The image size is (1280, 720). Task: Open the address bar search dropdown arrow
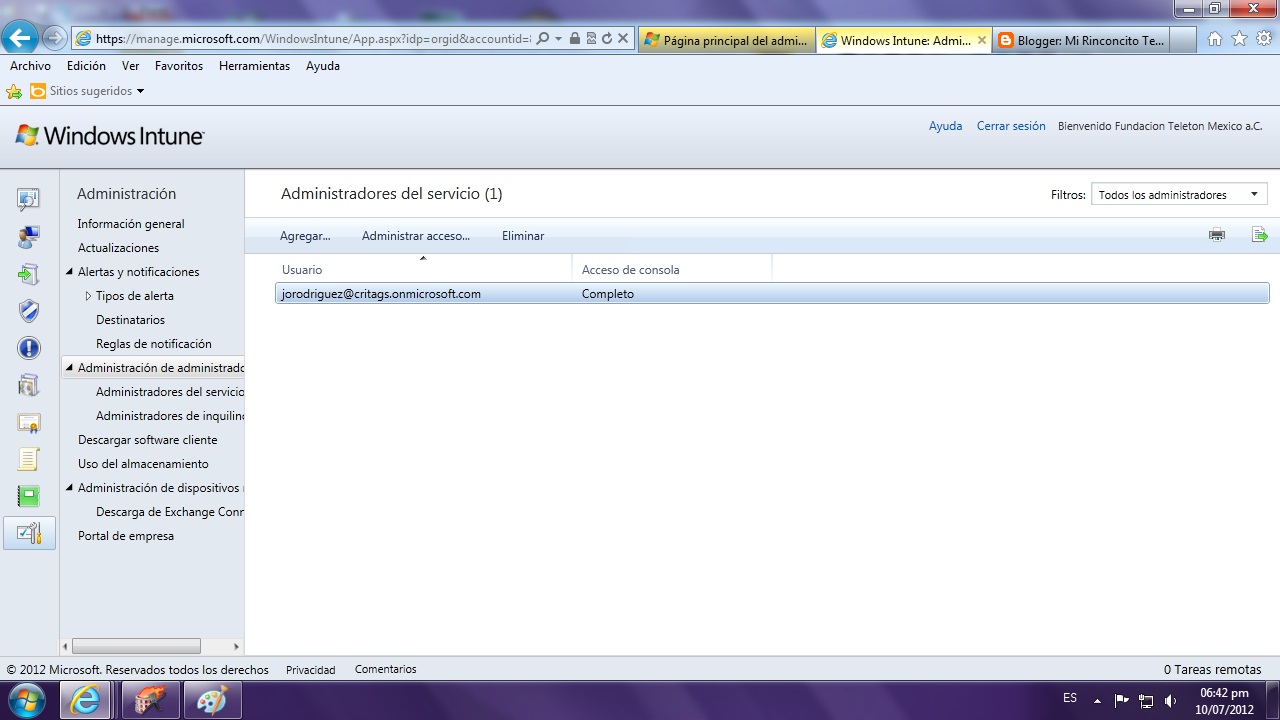tap(558, 38)
